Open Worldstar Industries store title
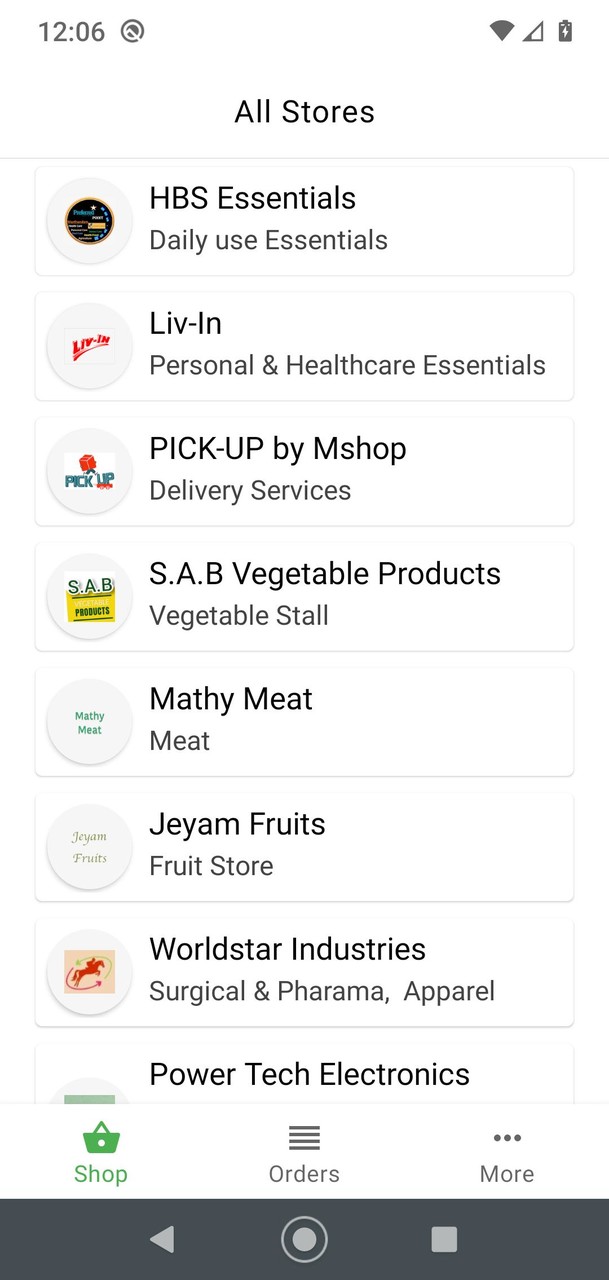Image resolution: width=609 pixels, height=1280 pixels. pos(287,949)
